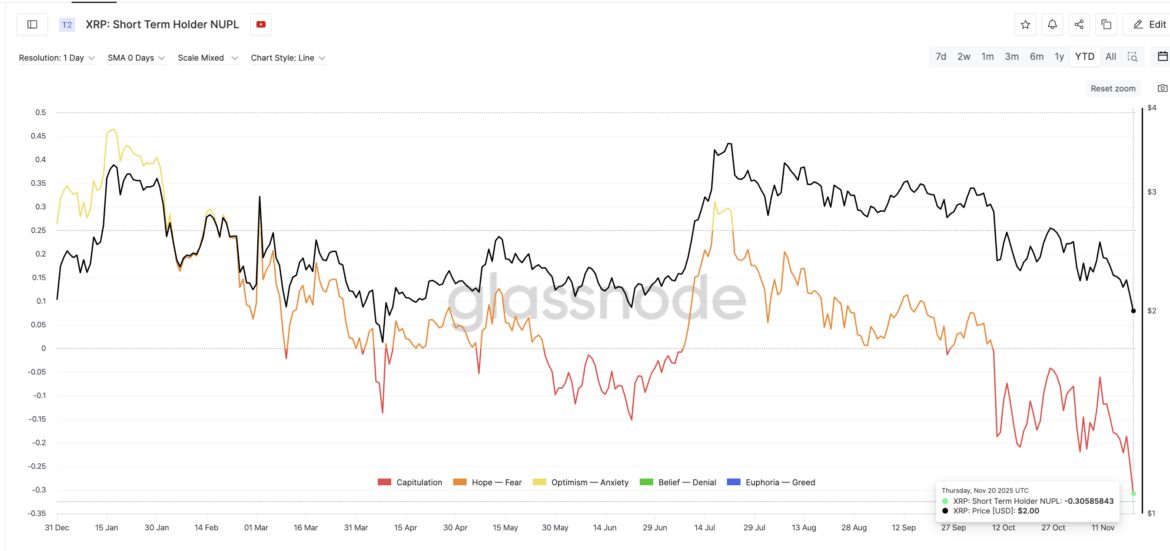
Task: Open the calendar date picker icon
Action: pyautogui.click(x=1162, y=57)
